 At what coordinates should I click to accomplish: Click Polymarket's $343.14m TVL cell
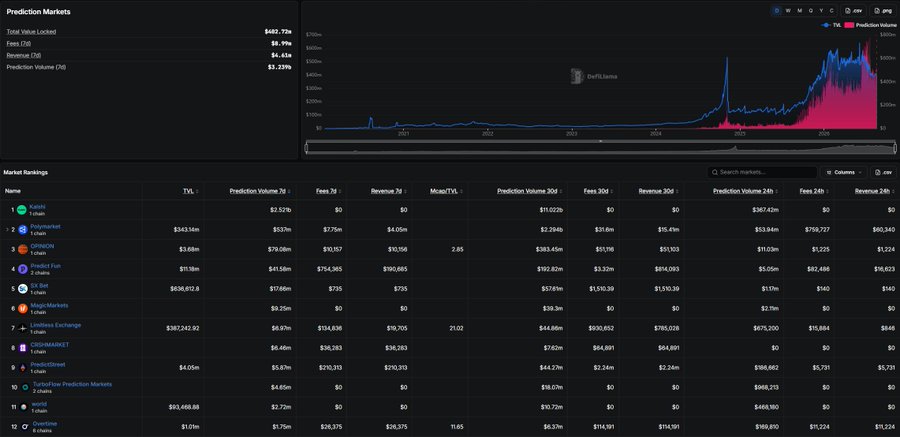pyautogui.click(x=187, y=230)
